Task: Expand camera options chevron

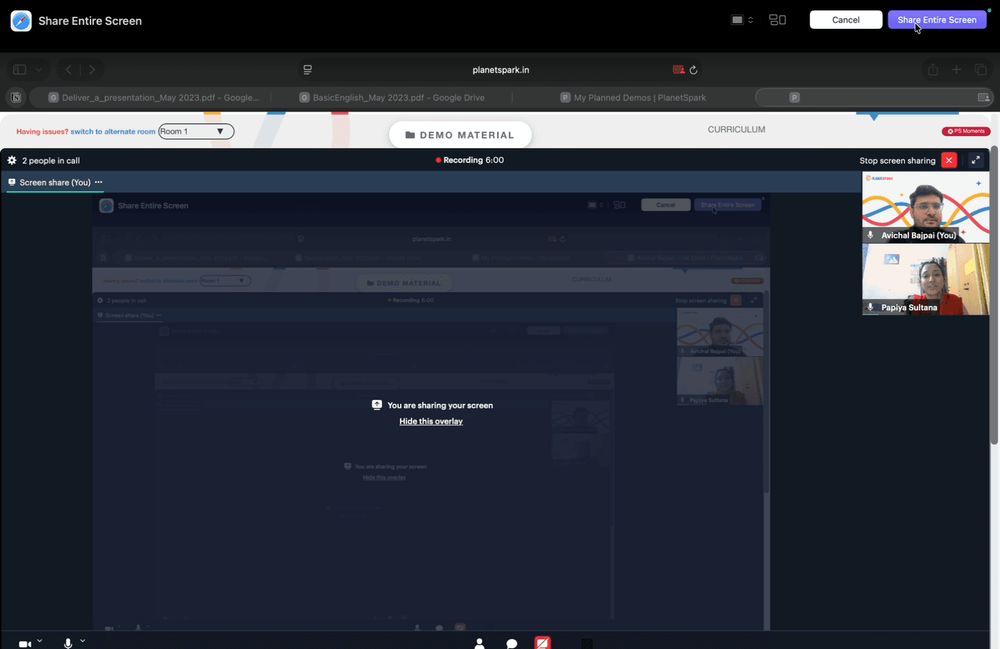Action: pos(40,641)
